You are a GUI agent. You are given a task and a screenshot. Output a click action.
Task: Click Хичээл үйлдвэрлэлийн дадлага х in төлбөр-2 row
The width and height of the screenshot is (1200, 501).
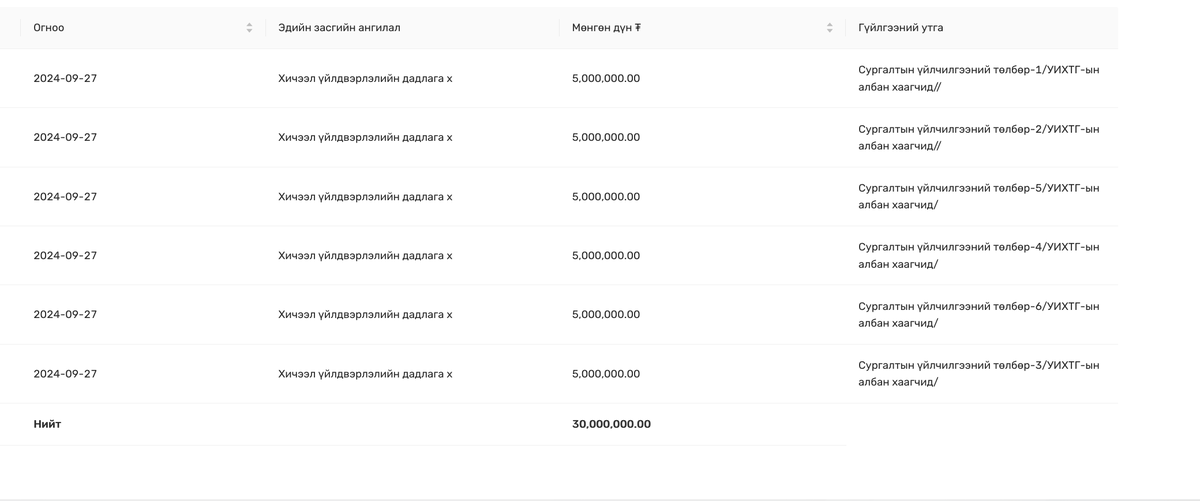(x=365, y=137)
